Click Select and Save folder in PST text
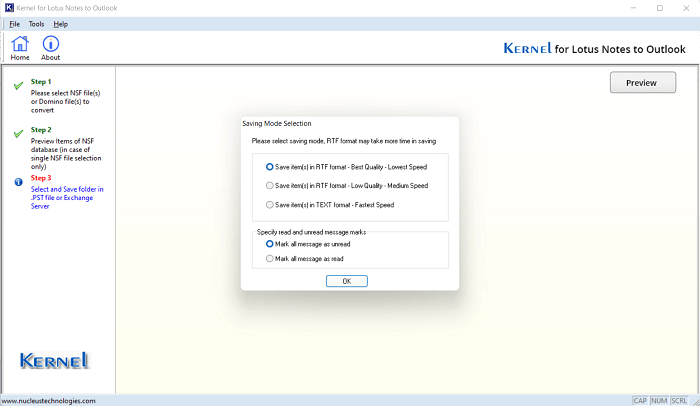The image size is (700, 406). point(67,197)
